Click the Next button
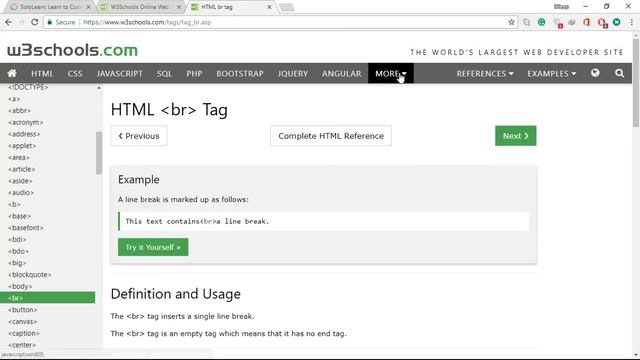This screenshot has width=640, height=360. (516, 136)
